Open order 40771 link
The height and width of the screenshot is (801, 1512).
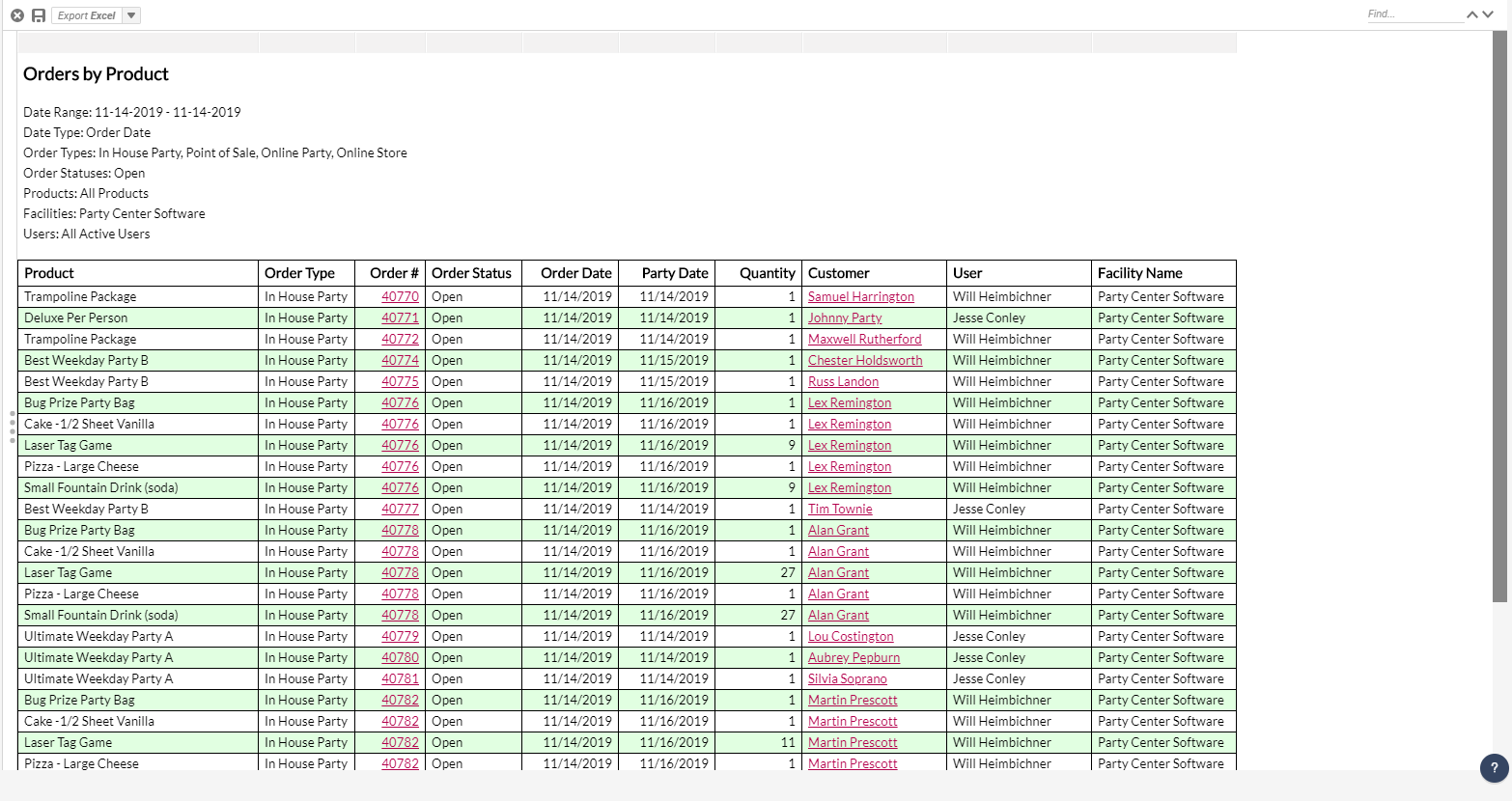click(400, 318)
